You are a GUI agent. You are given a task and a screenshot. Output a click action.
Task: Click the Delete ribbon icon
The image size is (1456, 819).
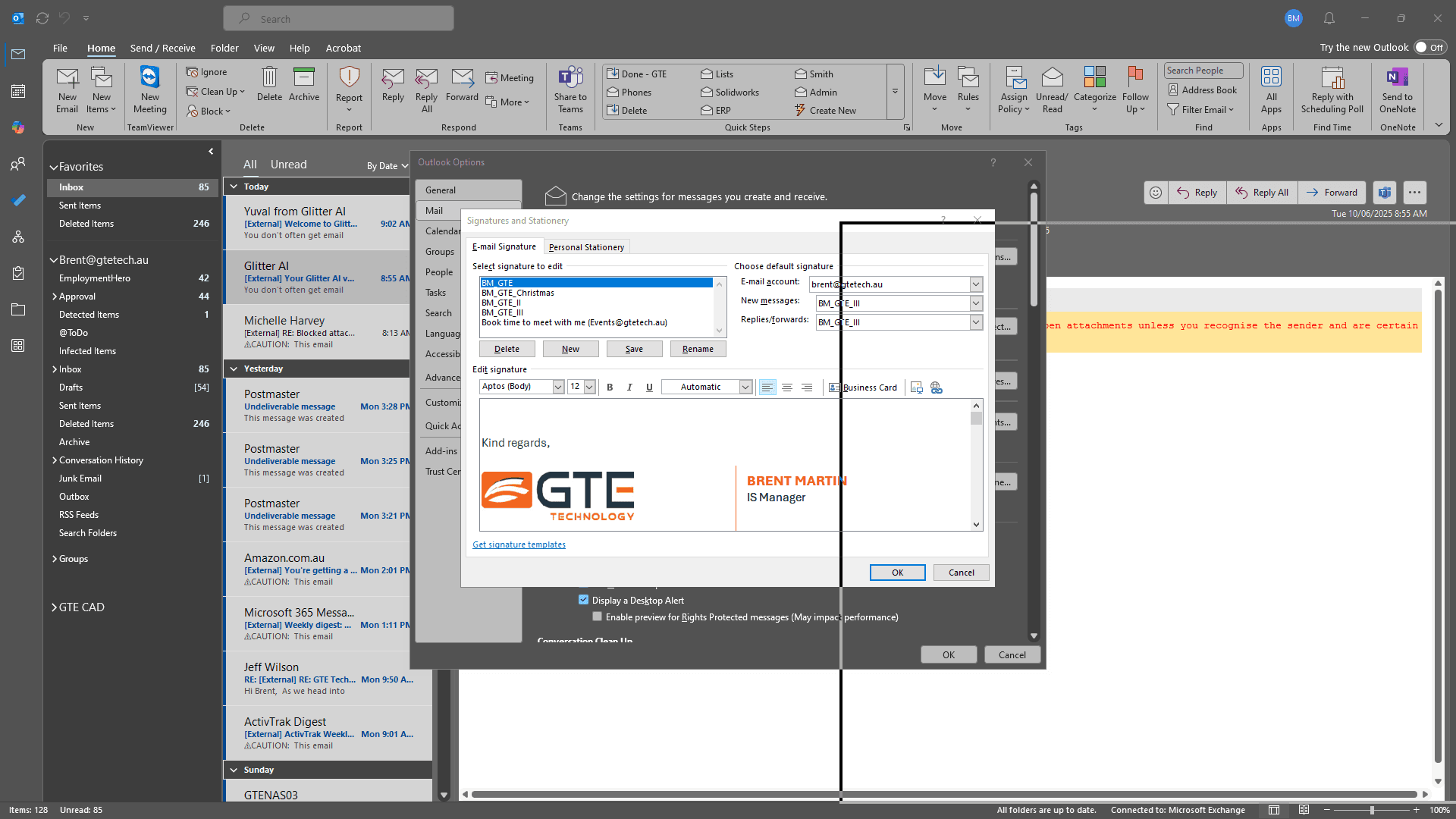coord(269,84)
